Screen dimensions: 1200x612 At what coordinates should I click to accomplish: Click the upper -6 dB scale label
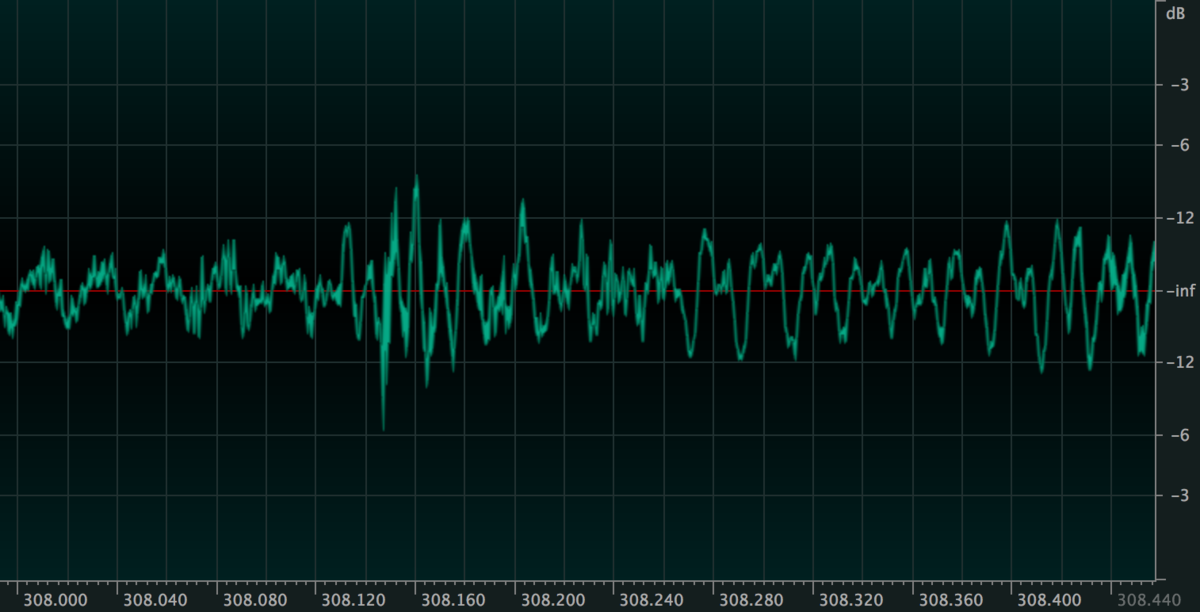click(x=1179, y=146)
